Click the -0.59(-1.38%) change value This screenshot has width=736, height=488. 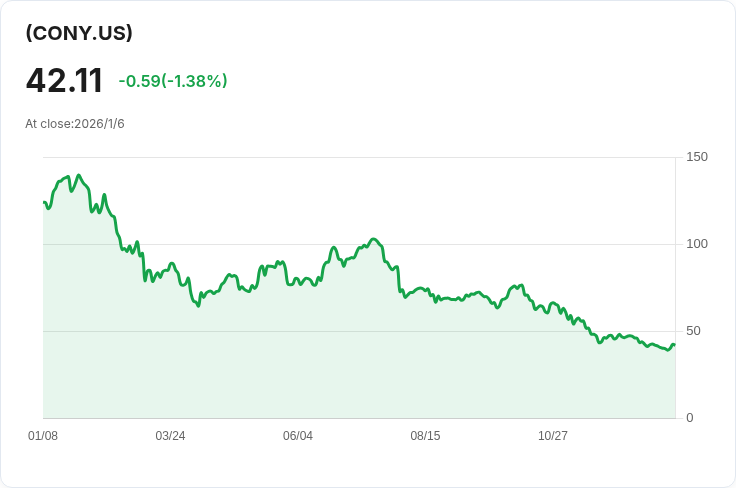tap(173, 81)
